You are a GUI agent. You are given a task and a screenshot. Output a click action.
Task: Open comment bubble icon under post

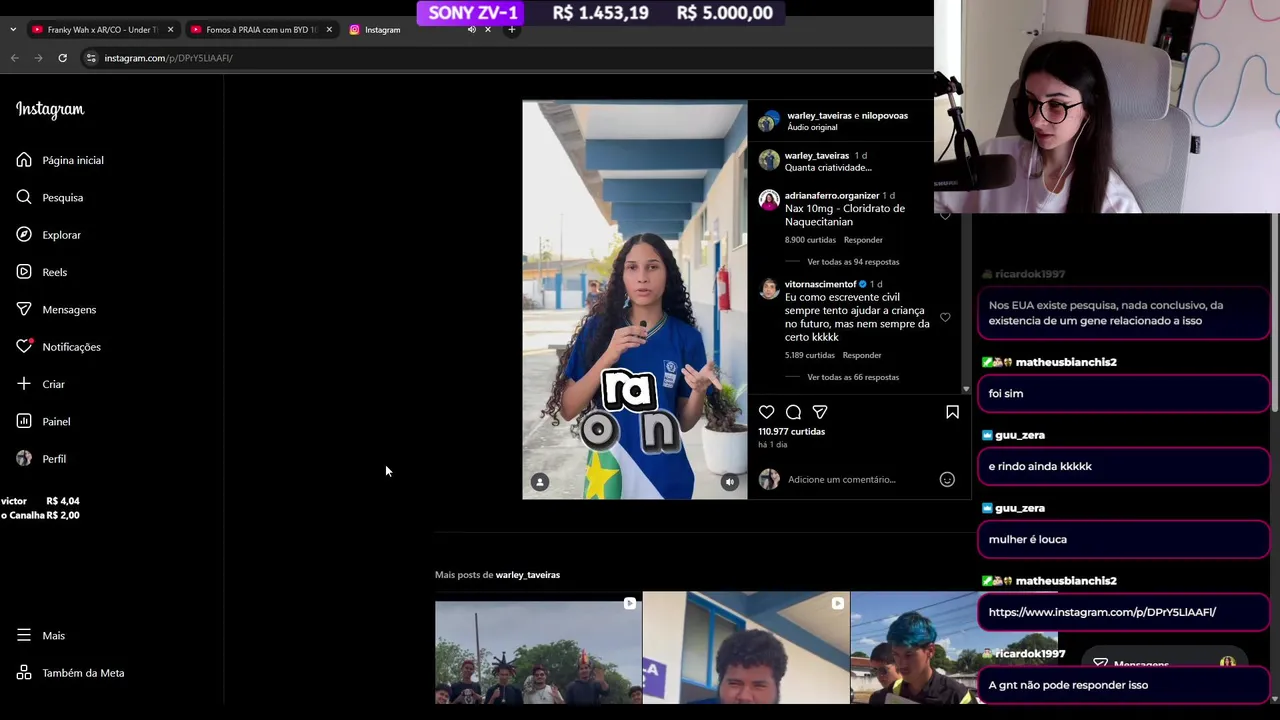tap(793, 412)
